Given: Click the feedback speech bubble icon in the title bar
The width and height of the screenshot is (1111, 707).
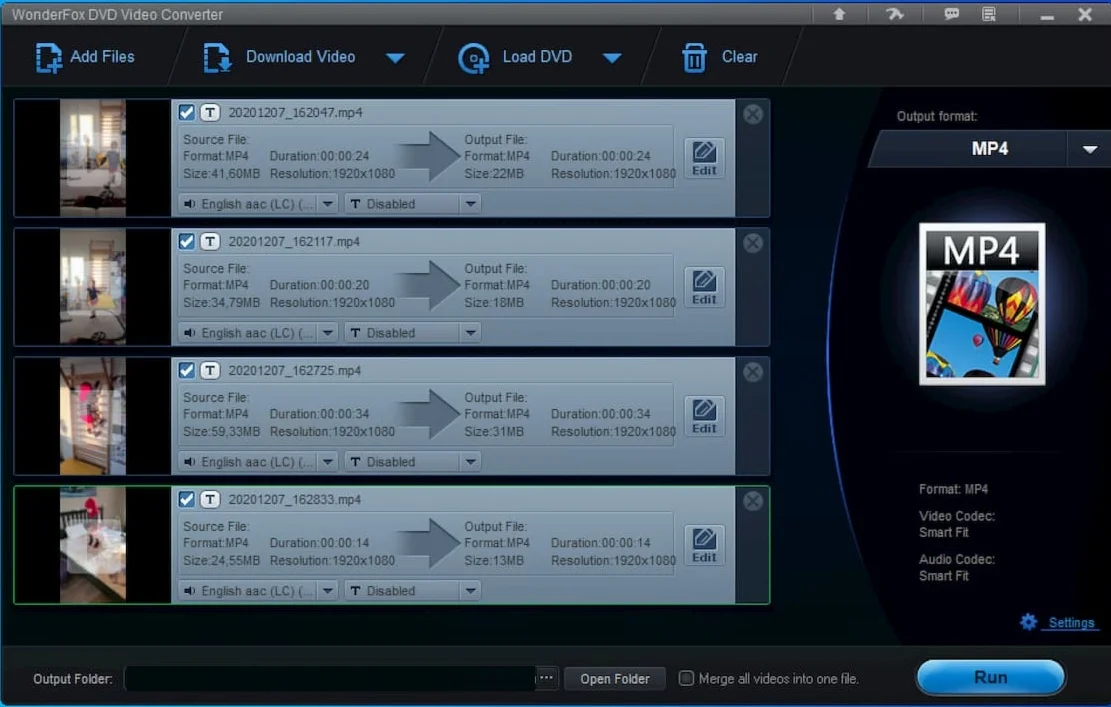Looking at the screenshot, I should pos(951,13).
